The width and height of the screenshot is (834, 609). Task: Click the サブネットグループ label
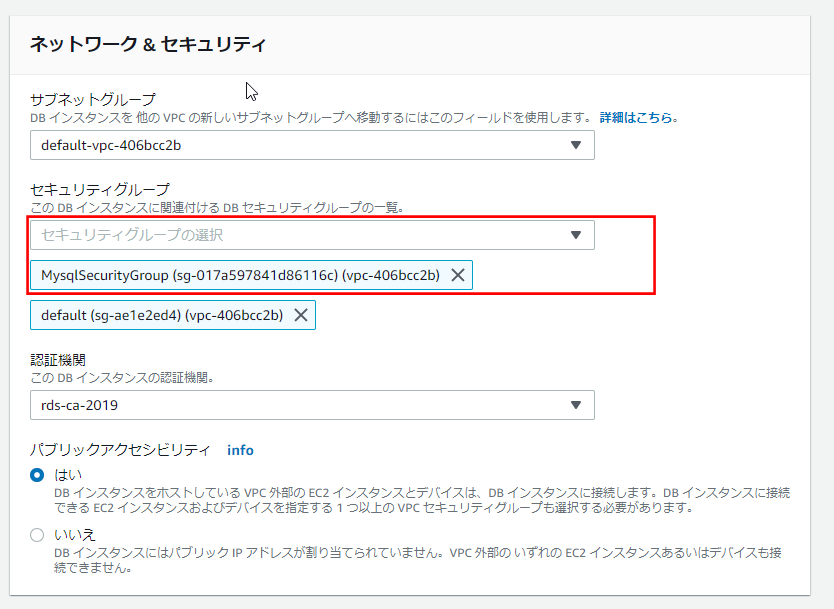tap(93, 99)
